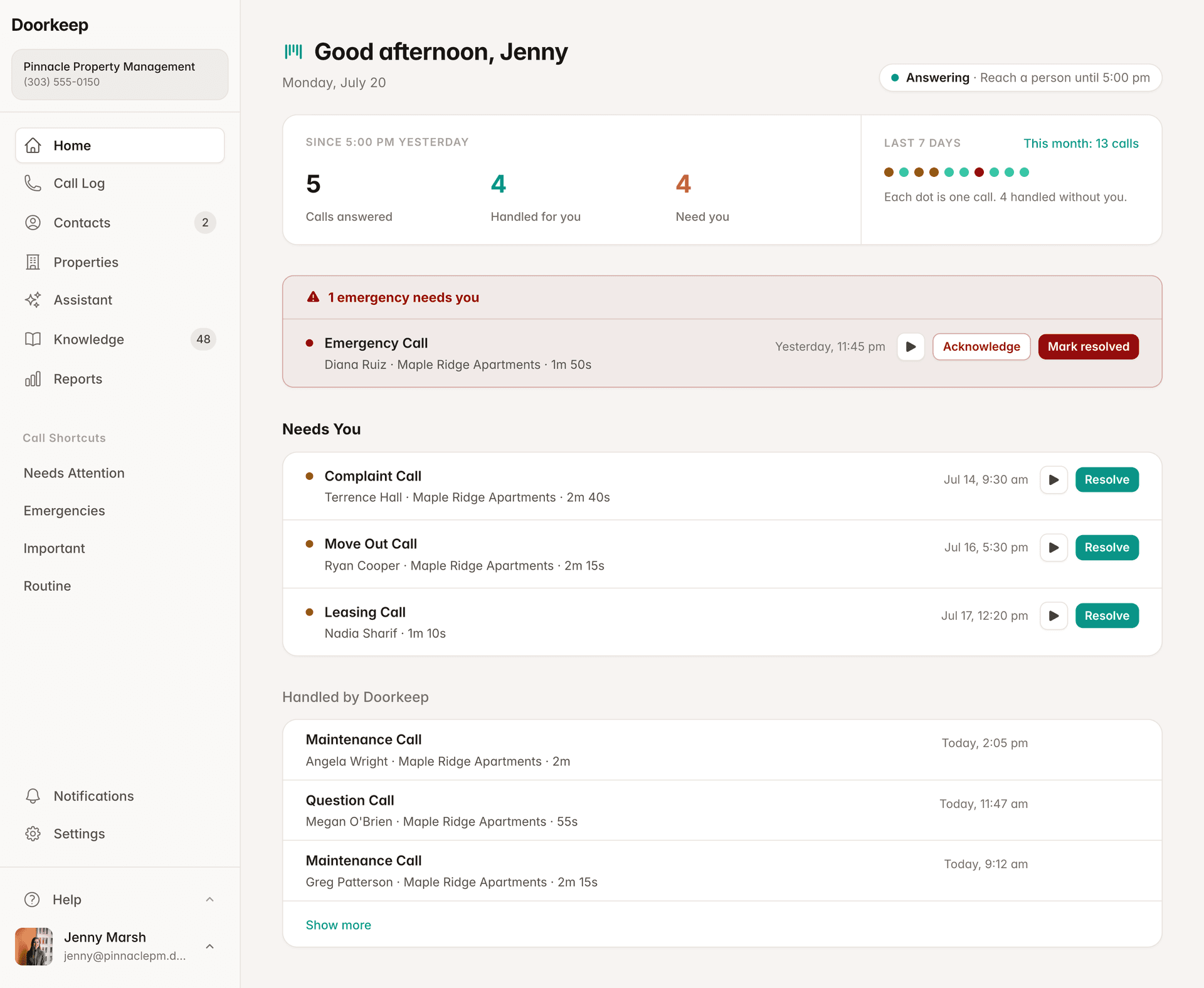Click This month: 13 calls link

[x=1081, y=144]
